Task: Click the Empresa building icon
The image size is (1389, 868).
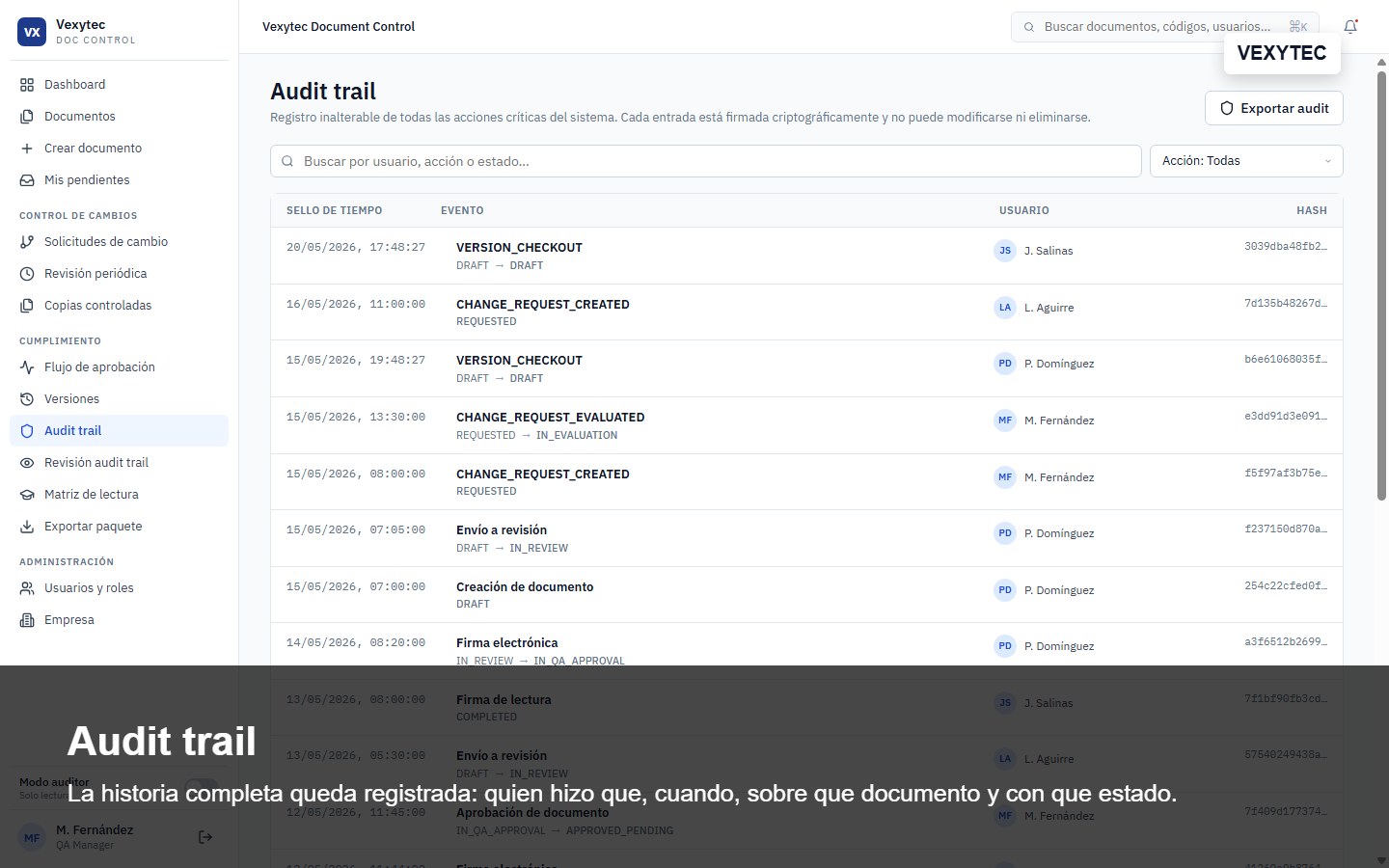Action: 27,620
